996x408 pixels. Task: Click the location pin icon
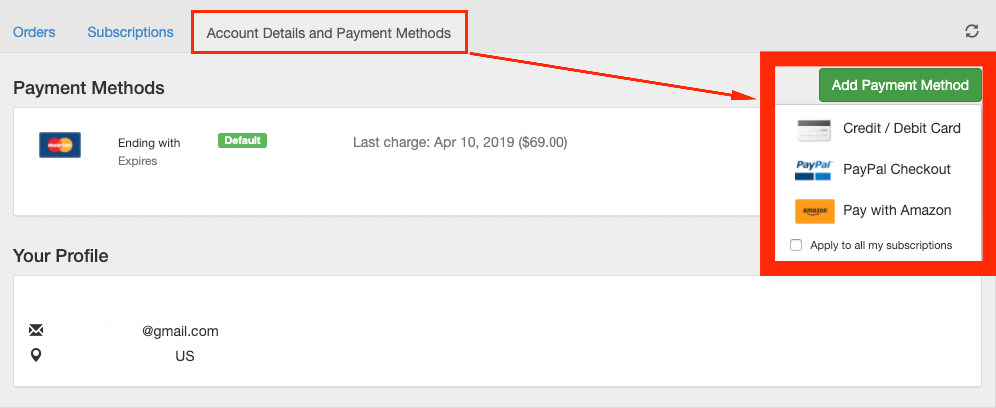(36, 355)
